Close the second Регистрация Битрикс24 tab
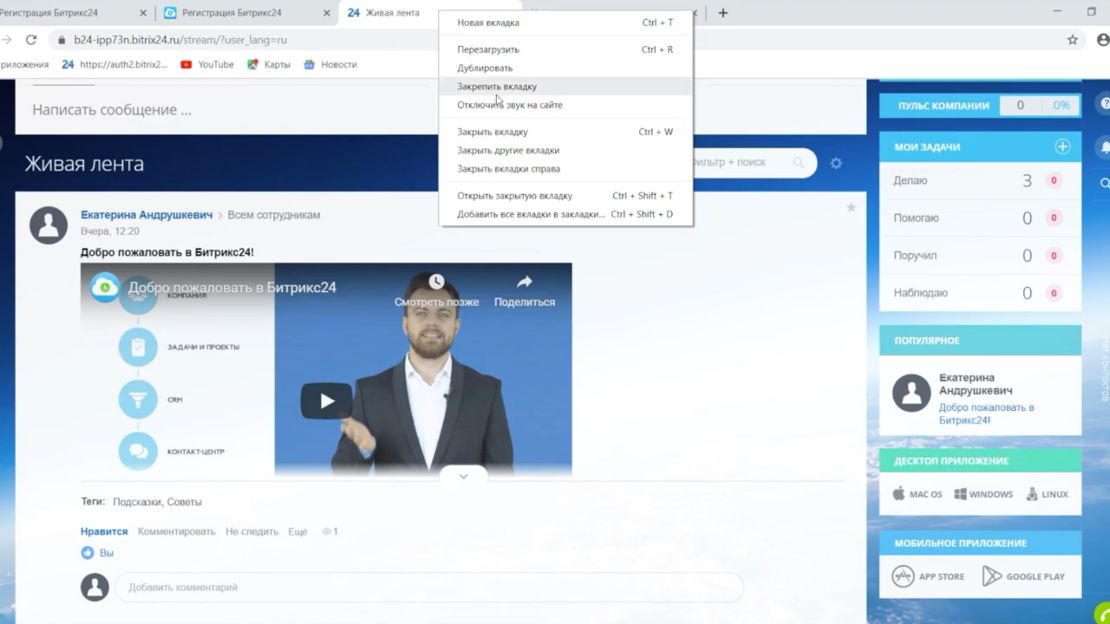Image resolution: width=1110 pixels, height=624 pixels. [x=326, y=13]
